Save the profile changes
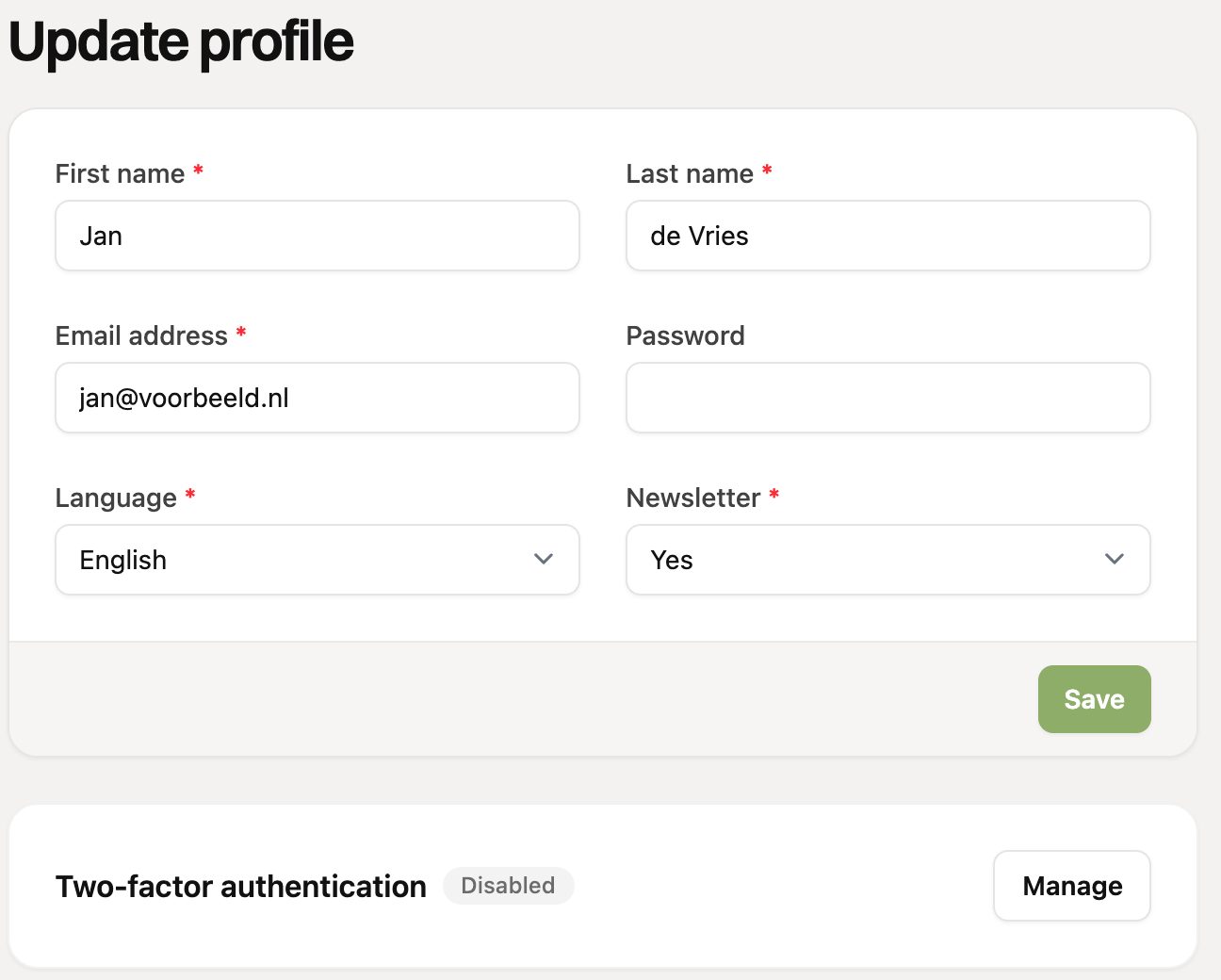This screenshot has height=980, width=1221. (1095, 699)
